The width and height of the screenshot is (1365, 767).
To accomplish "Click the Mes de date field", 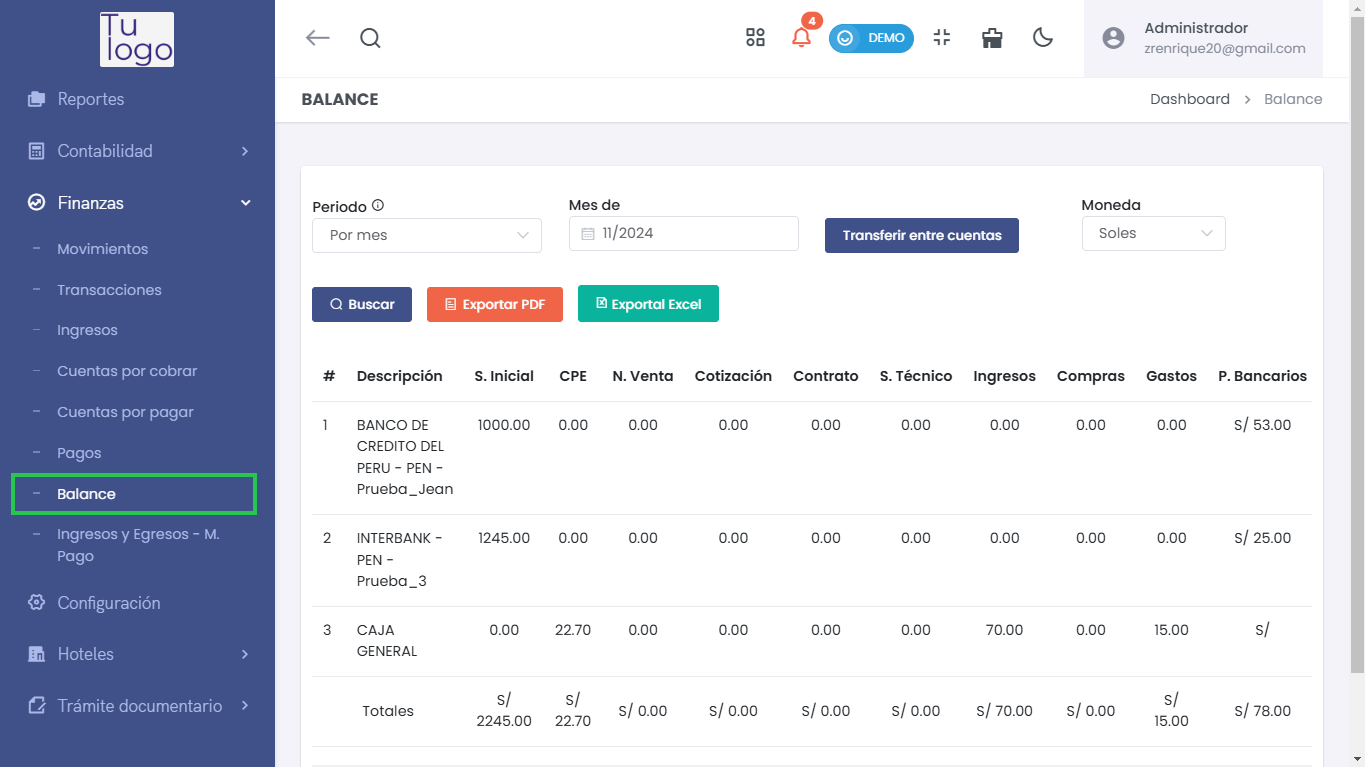I will pos(683,233).
